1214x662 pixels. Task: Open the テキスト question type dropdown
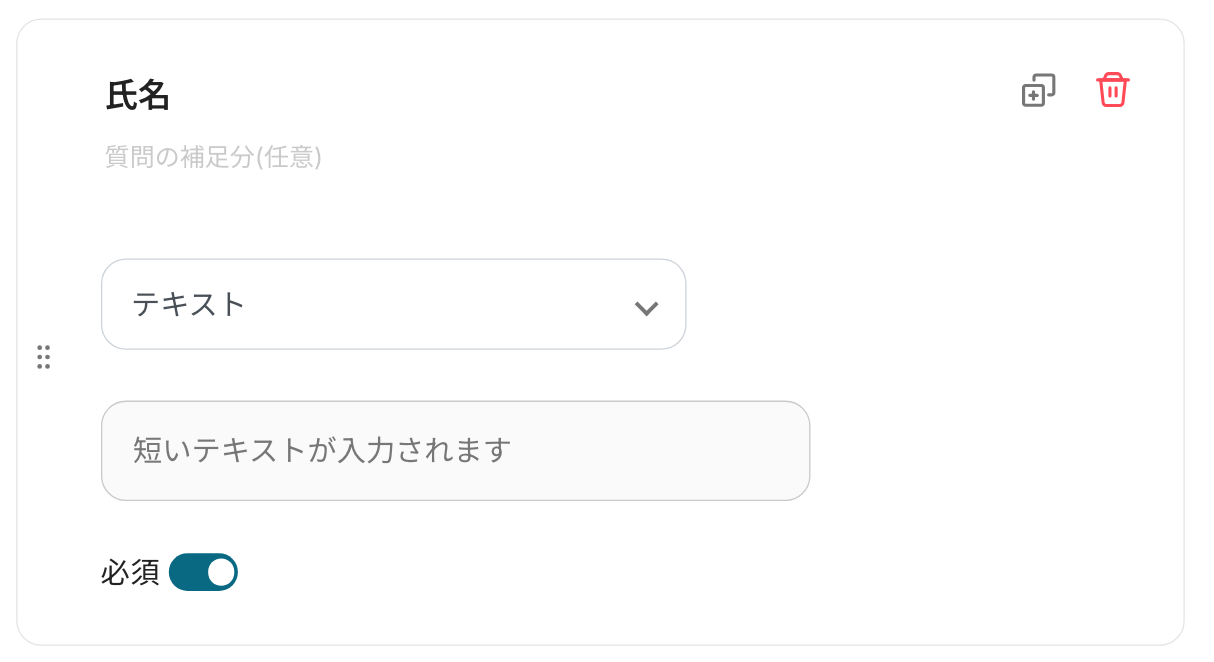coord(393,304)
